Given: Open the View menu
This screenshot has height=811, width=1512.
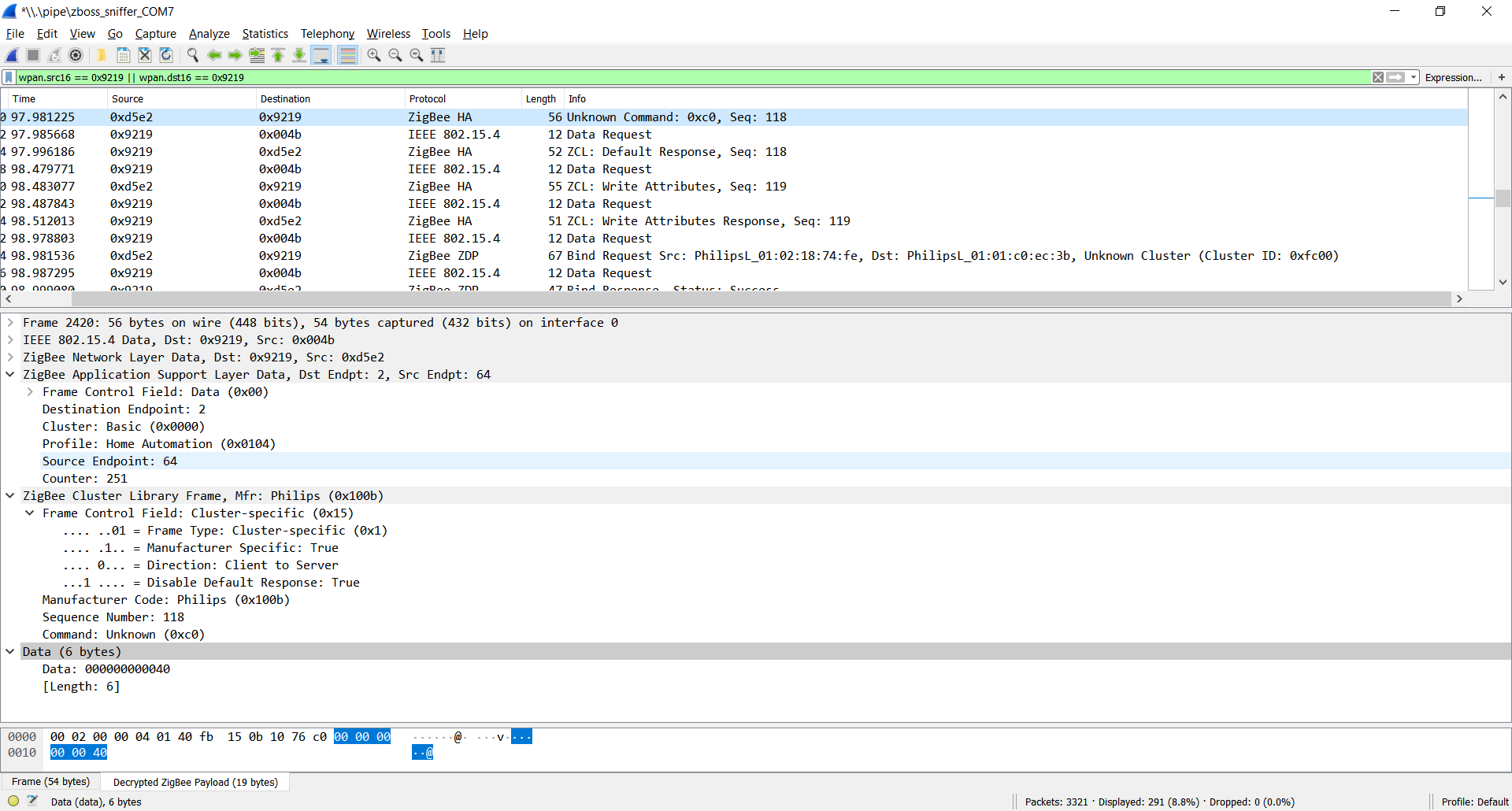Looking at the screenshot, I should [82, 34].
